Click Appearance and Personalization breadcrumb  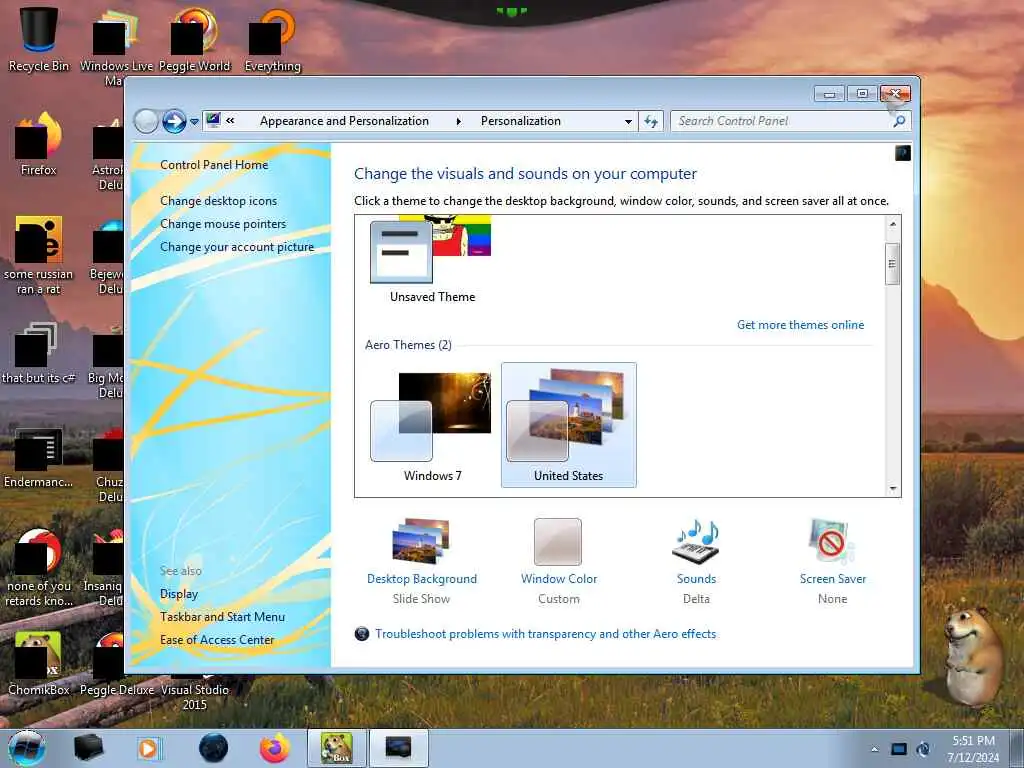pos(344,121)
